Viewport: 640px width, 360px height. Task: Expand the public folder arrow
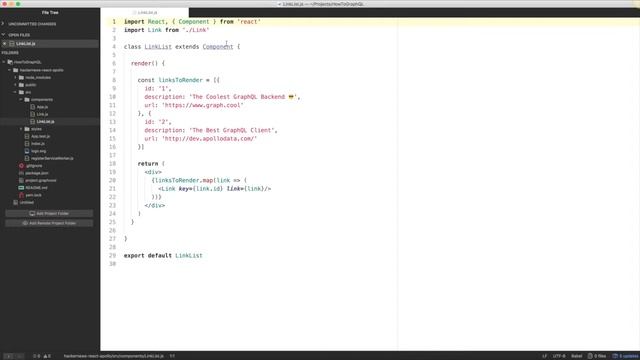[16, 85]
